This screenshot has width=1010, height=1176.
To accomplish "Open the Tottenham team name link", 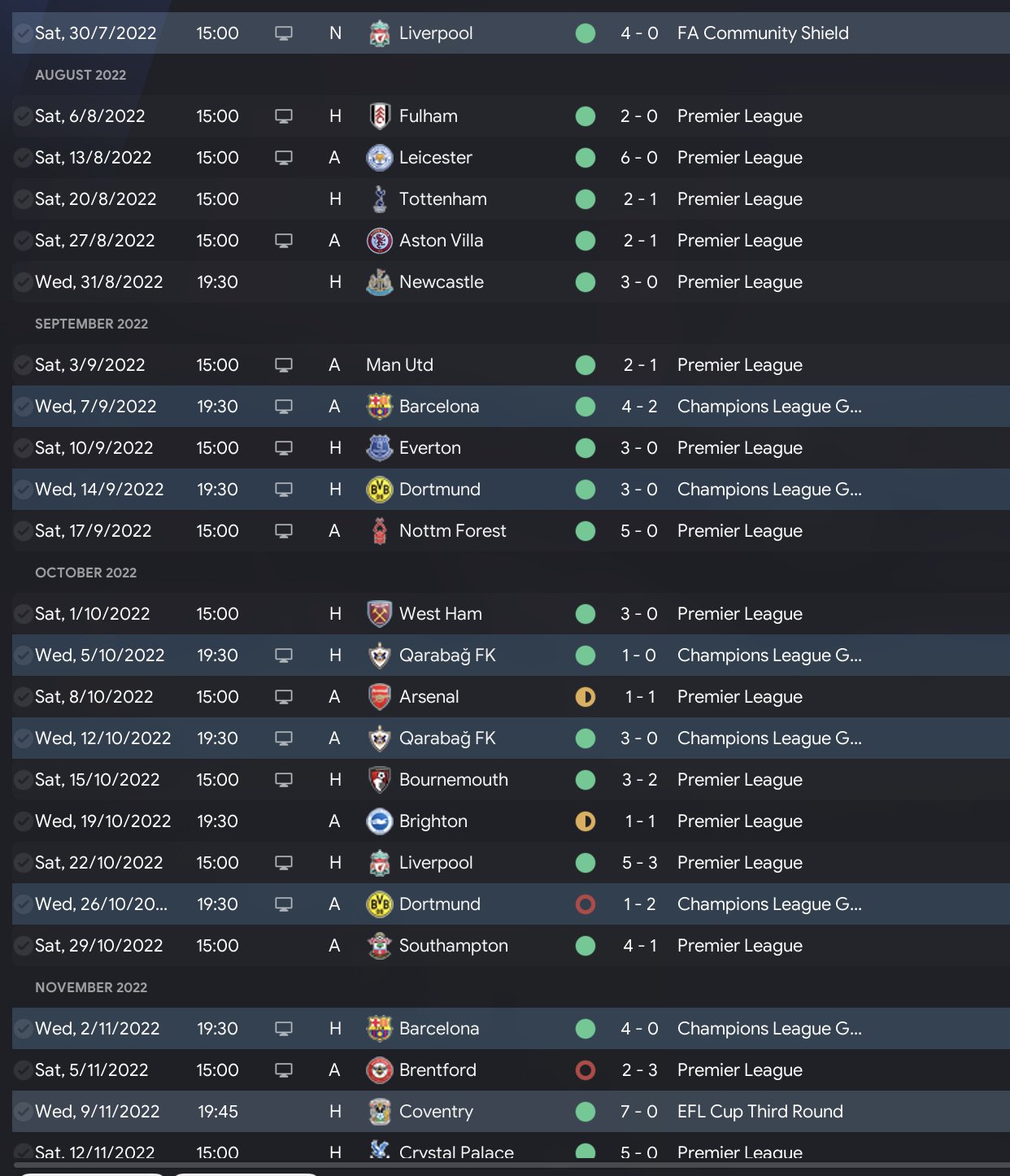I will 442,199.
